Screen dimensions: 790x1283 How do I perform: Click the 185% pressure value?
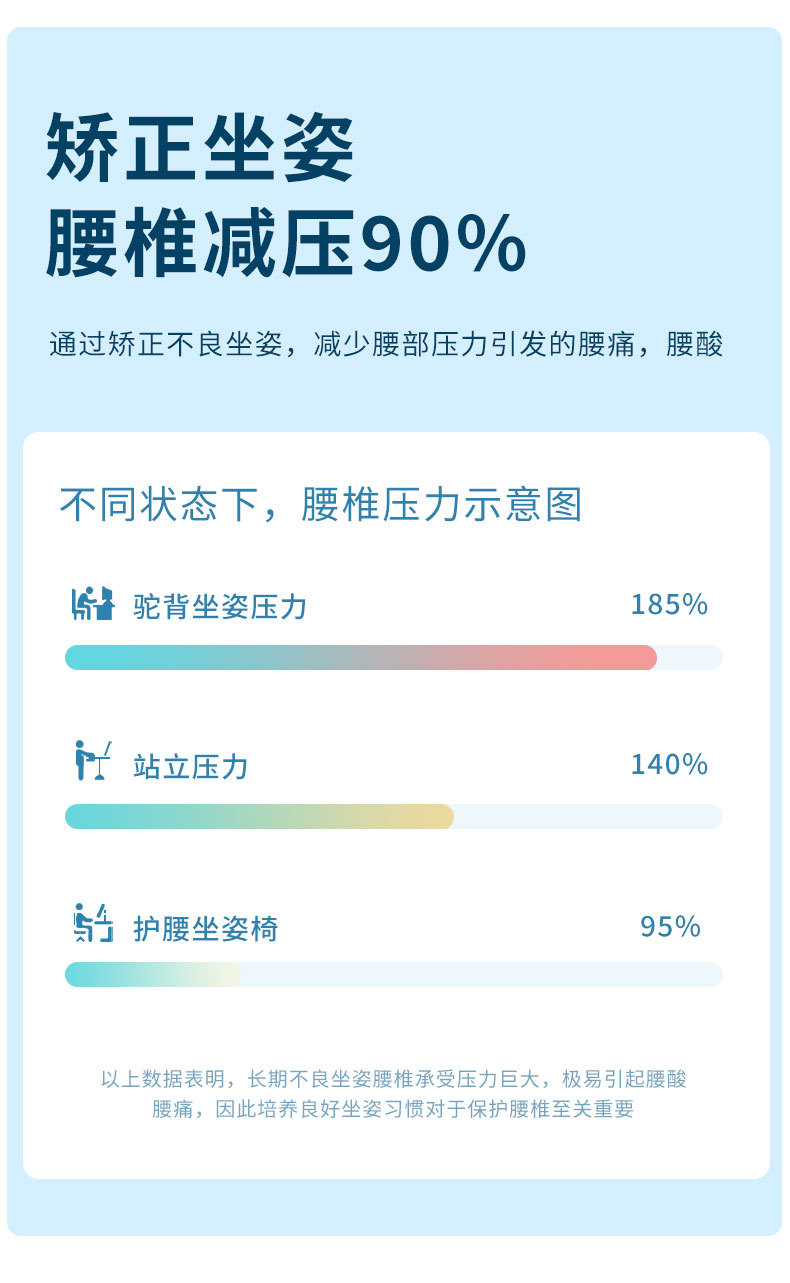click(x=669, y=605)
